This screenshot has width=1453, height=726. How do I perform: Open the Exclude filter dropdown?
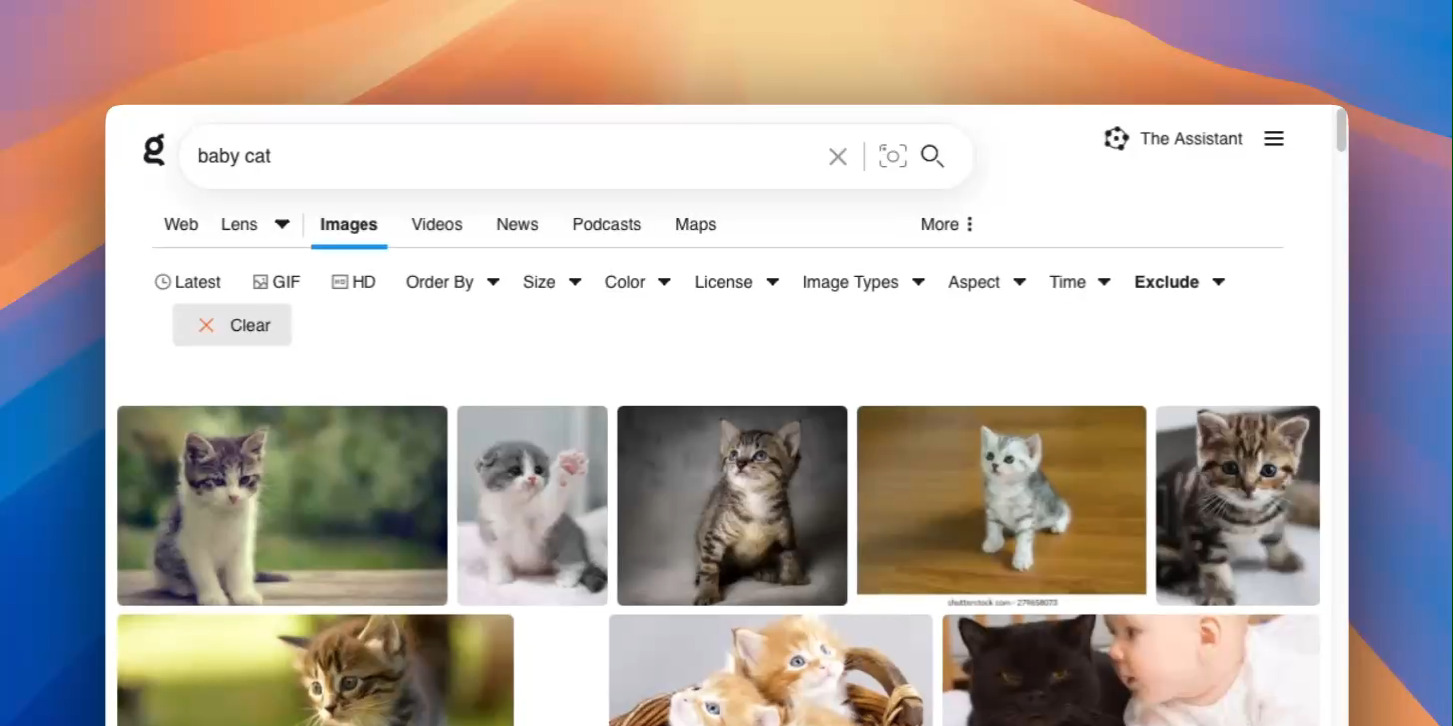click(1179, 281)
